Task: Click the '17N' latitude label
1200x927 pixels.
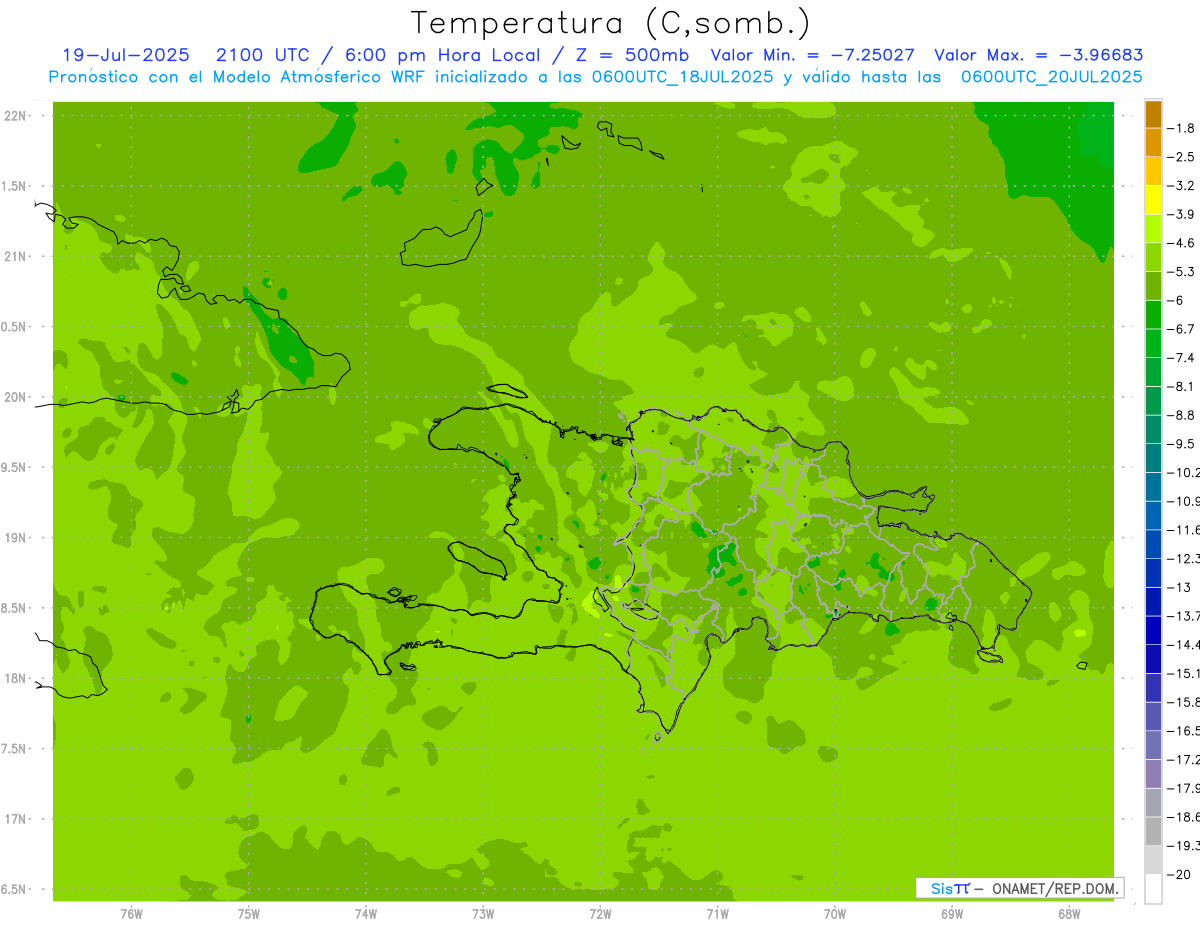Action: (14, 819)
